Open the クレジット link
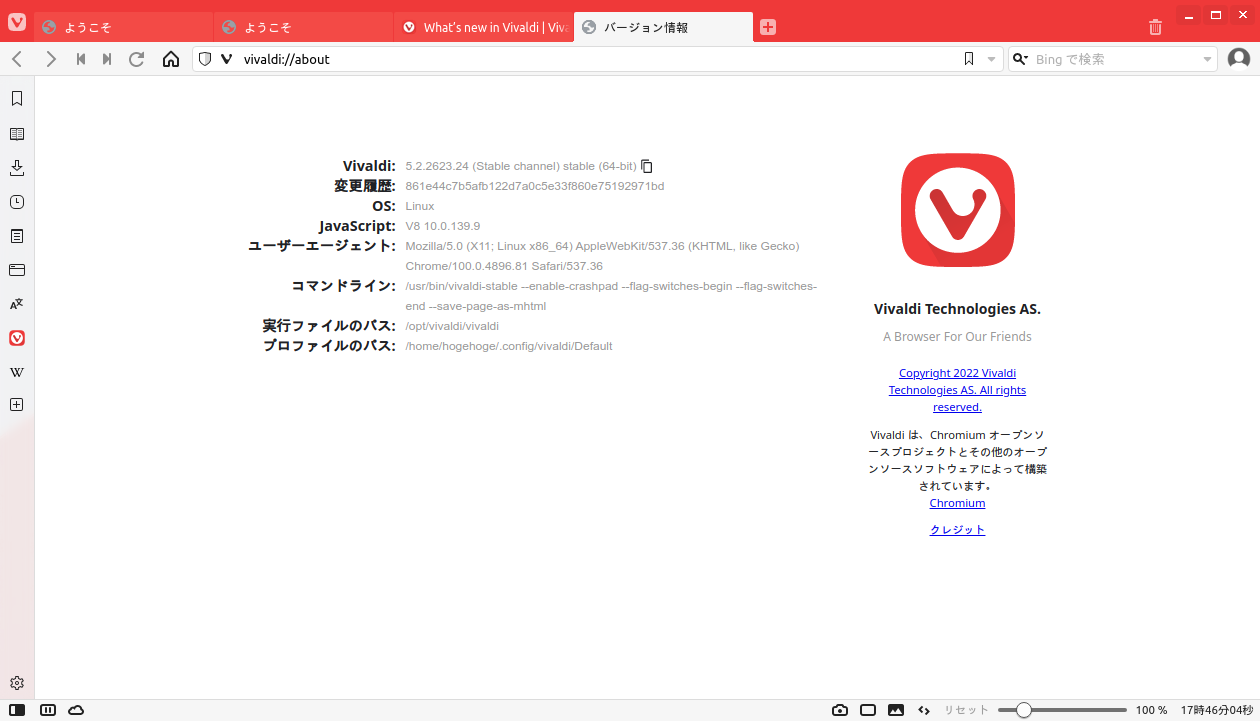The width and height of the screenshot is (1260, 721). 957,530
